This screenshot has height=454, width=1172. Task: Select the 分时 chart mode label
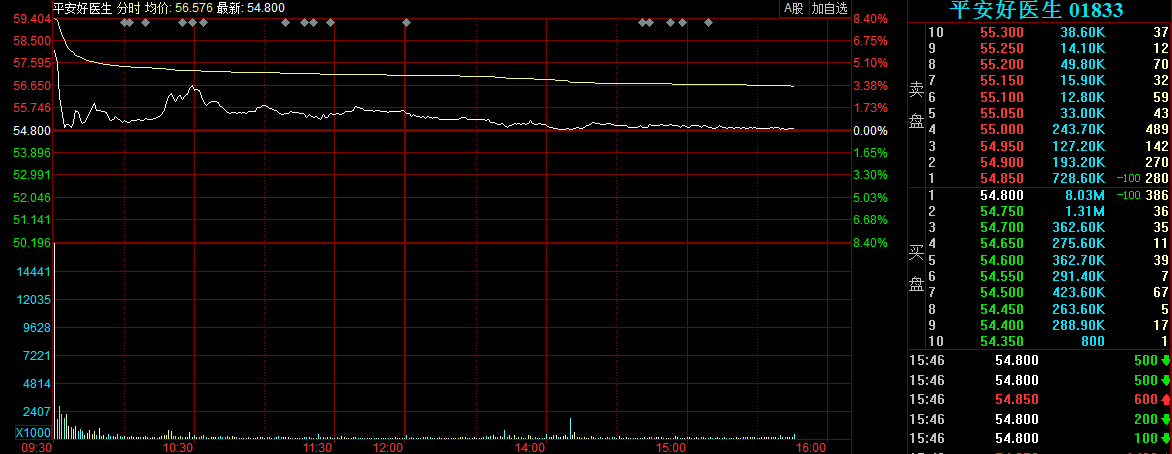129,7
